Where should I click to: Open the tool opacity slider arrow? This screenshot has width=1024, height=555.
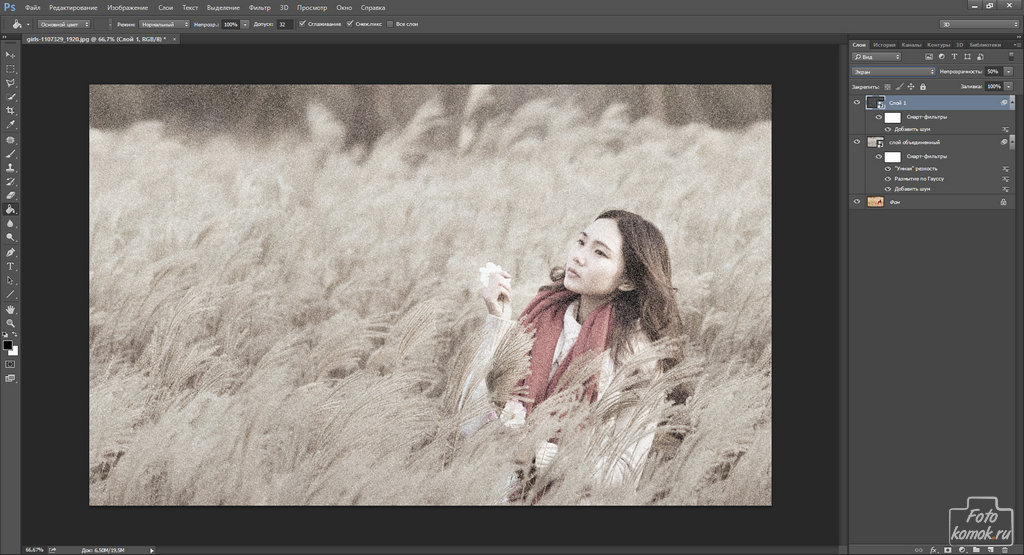pos(245,24)
